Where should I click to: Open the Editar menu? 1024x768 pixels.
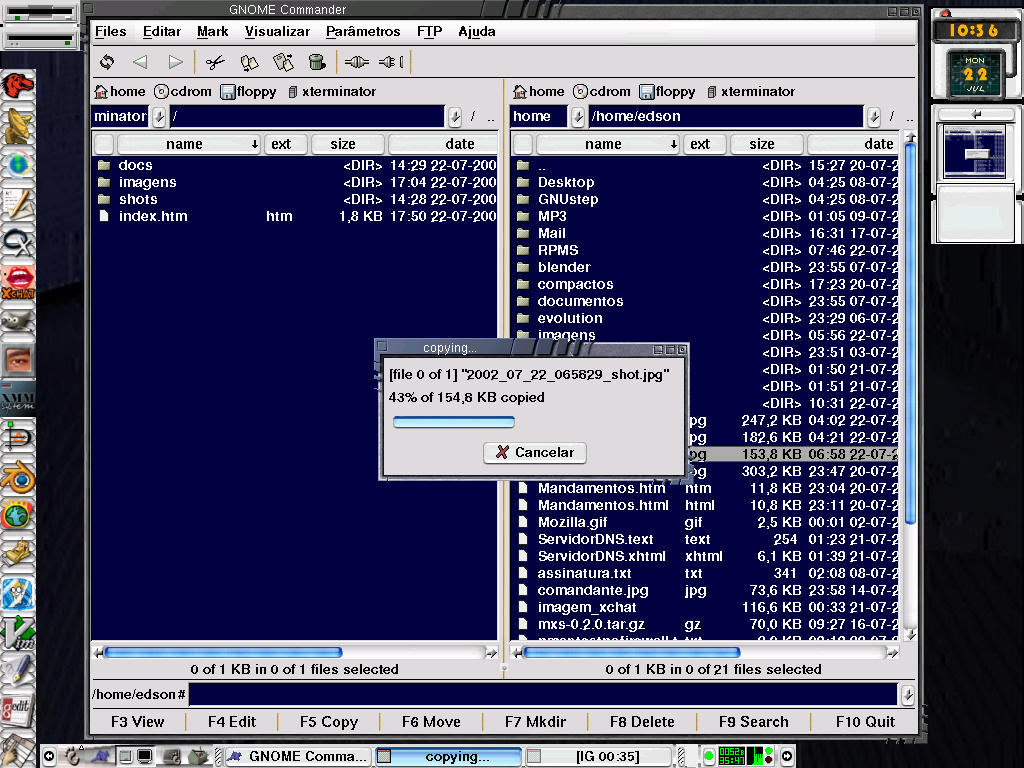point(161,31)
